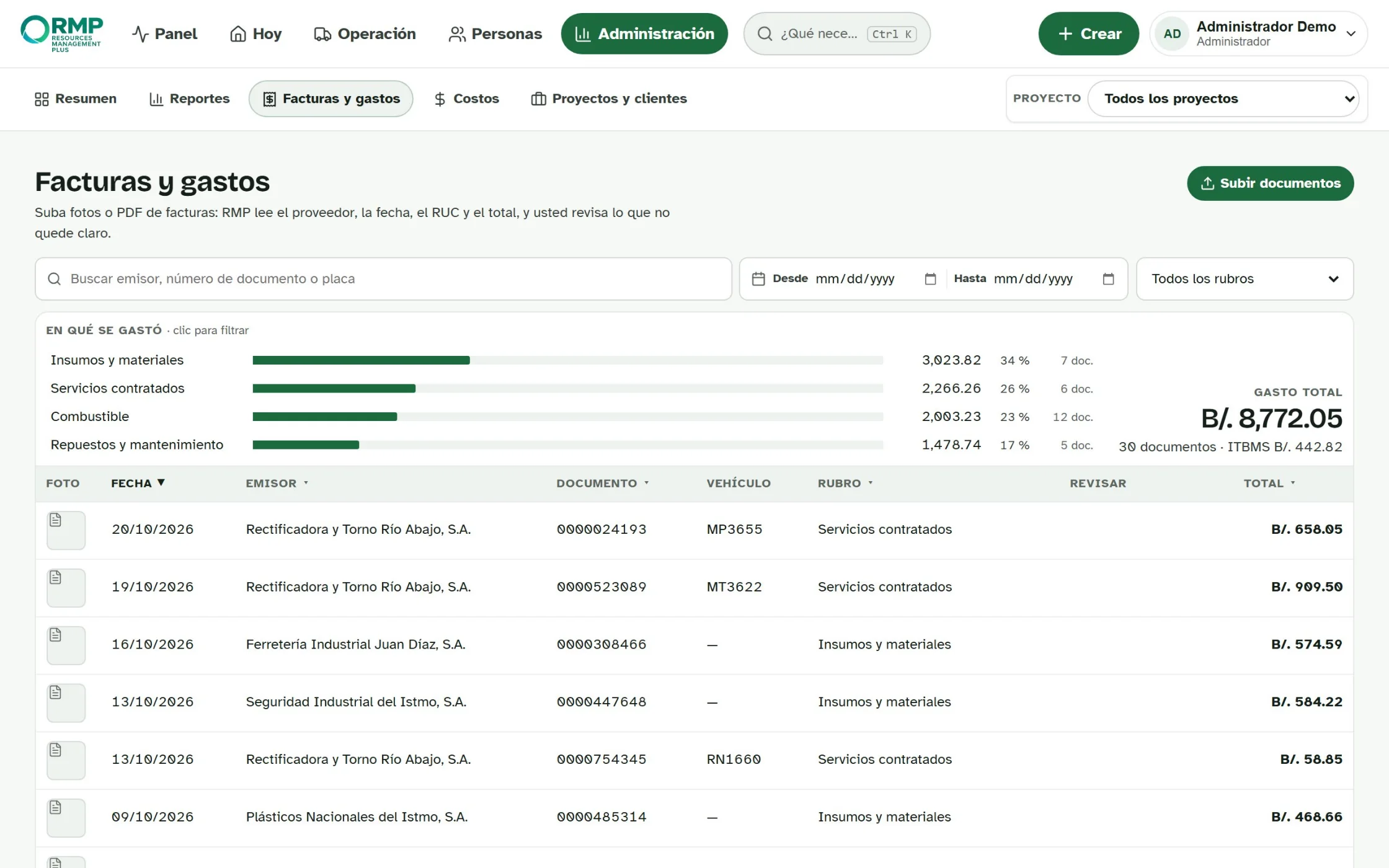This screenshot has width=1389, height=868.
Task: Open the Hasta calendar picker icon
Action: [1108, 279]
